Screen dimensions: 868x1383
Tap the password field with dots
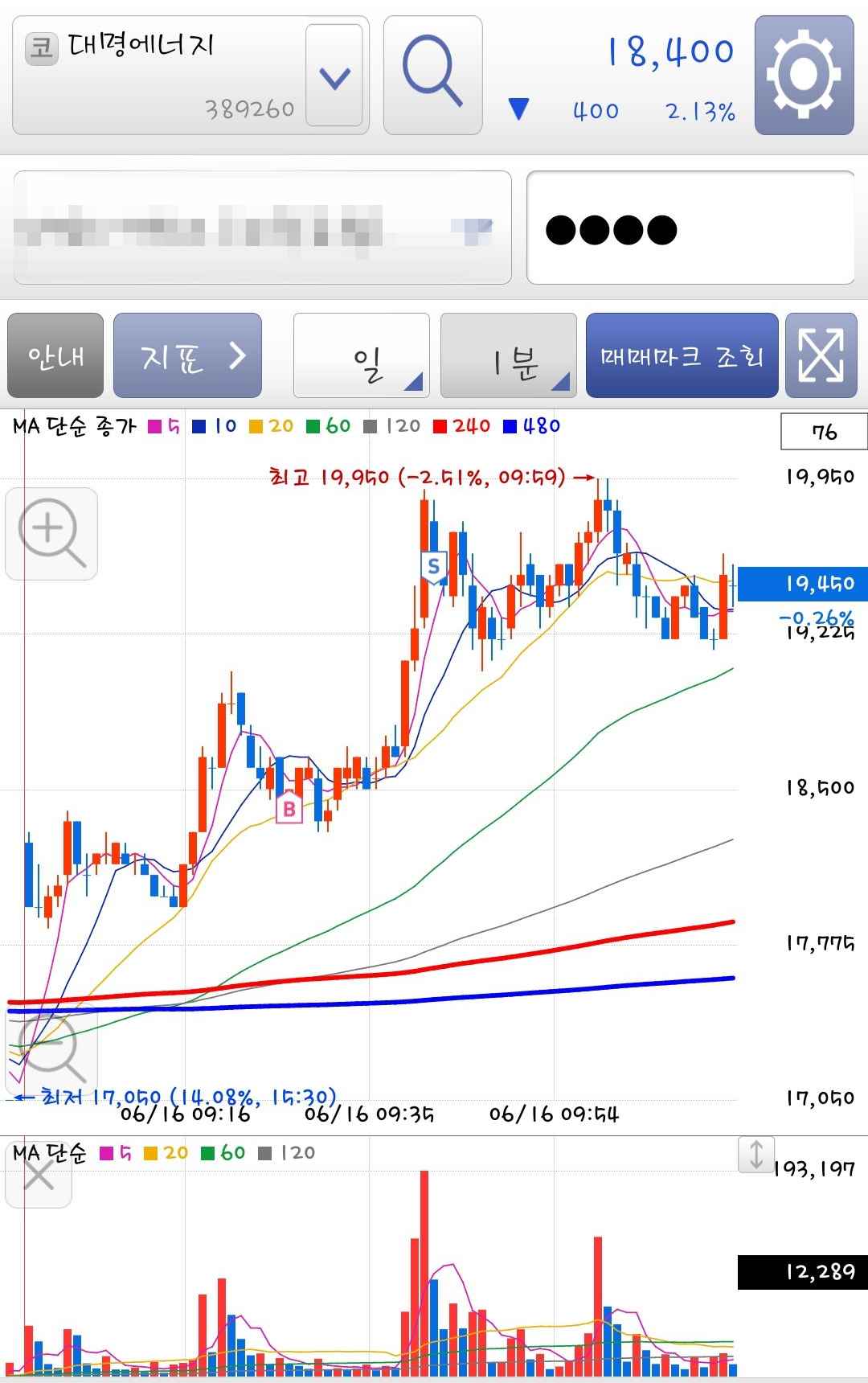[690, 228]
